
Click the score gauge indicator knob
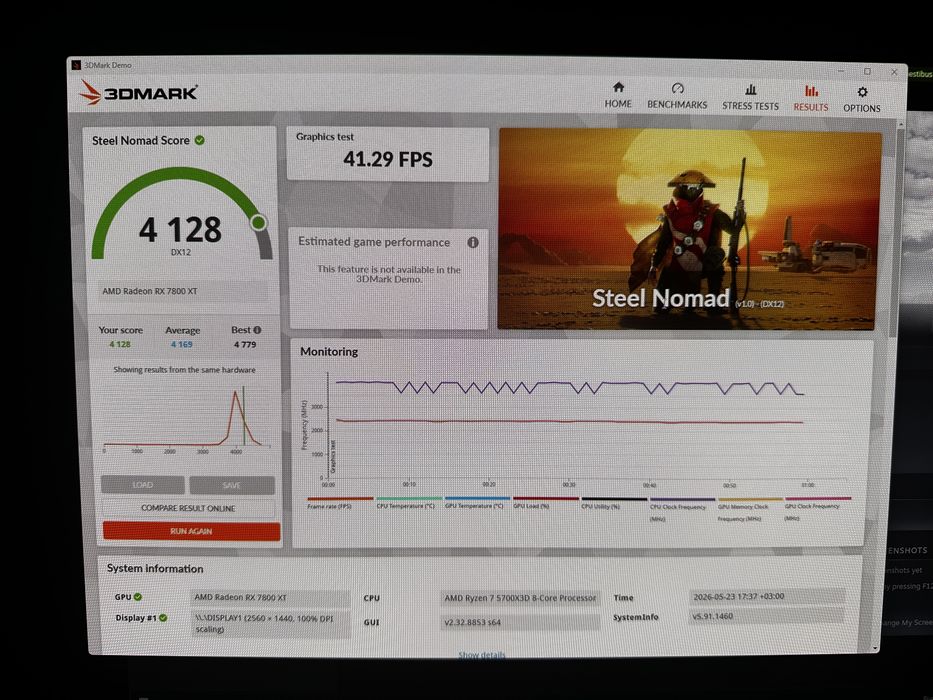pyautogui.click(x=258, y=223)
